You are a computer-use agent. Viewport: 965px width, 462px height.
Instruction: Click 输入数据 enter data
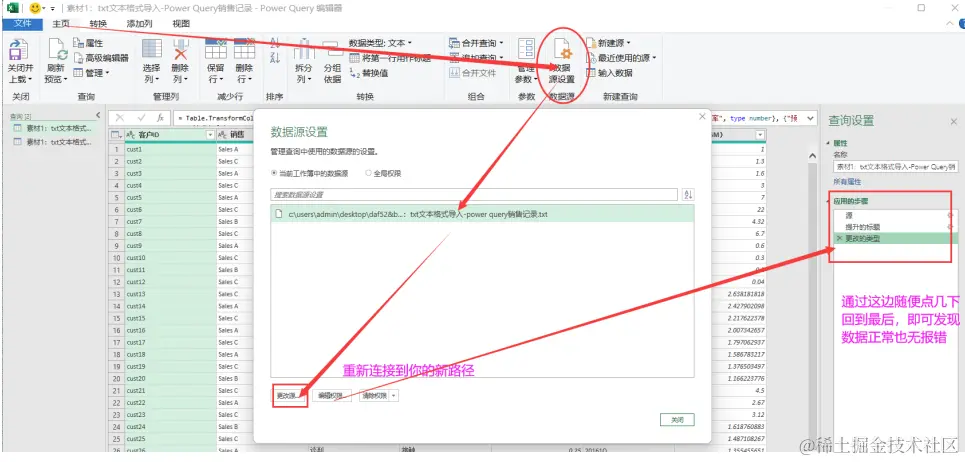click(x=609, y=73)
